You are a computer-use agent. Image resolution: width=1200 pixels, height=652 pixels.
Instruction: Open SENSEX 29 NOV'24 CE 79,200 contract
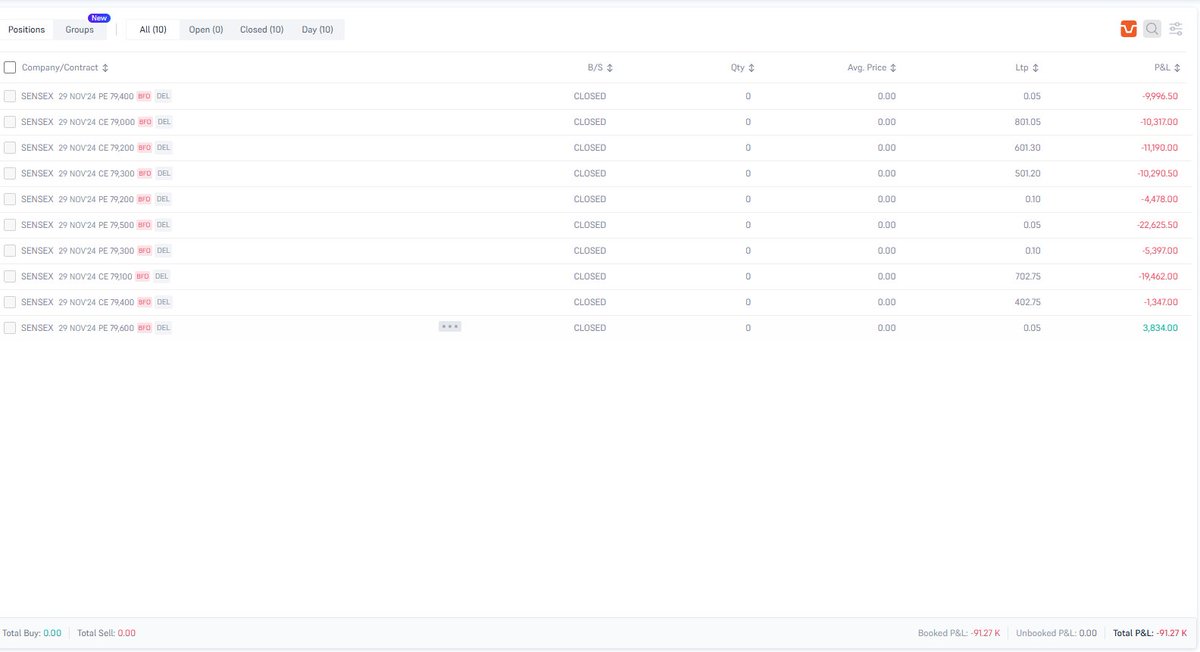click(x=77, y=148)
